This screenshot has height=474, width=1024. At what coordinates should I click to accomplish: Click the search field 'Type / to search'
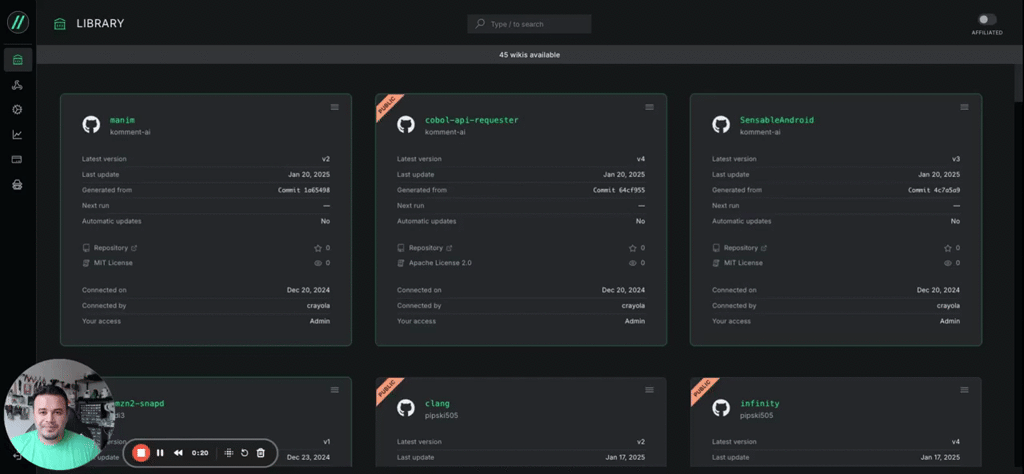point(530,24)
